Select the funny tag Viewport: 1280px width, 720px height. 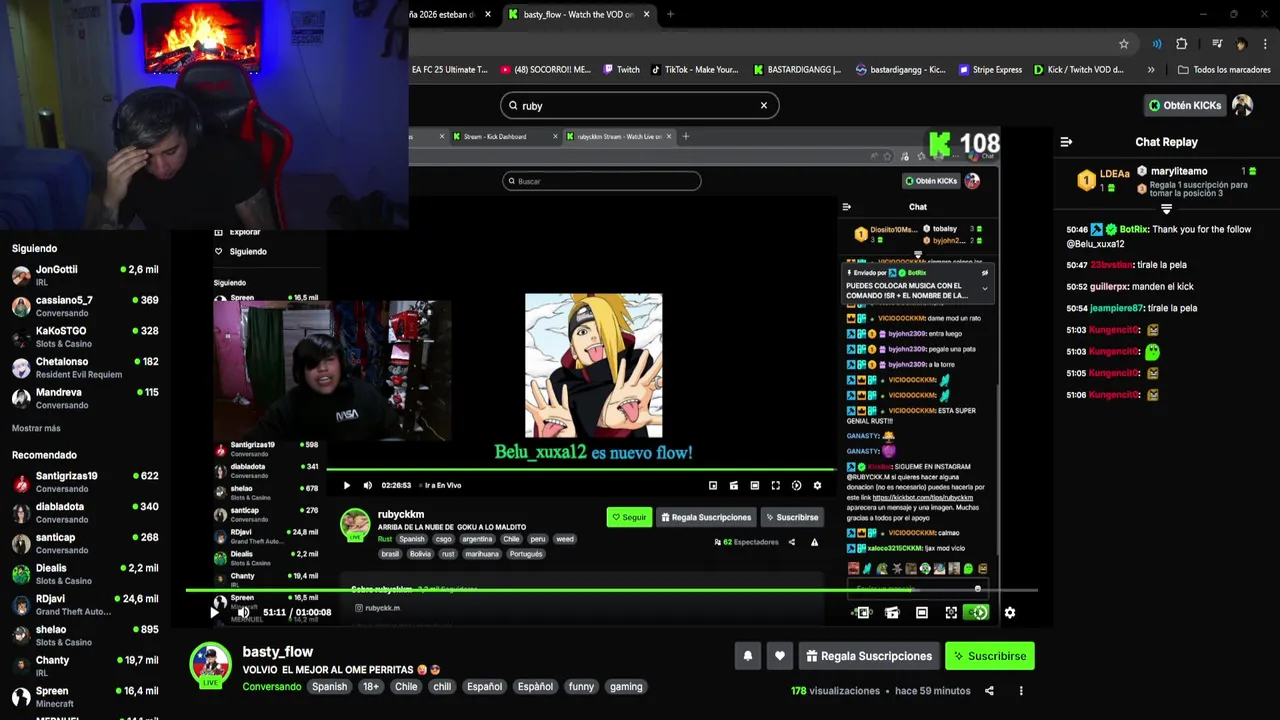click(x=581, y=687)
